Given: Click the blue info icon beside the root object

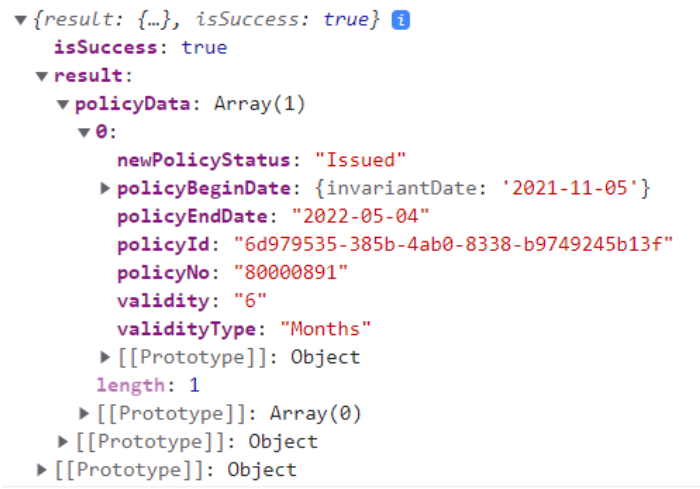Looking at the screenshot, I should [x=401, y=21].
